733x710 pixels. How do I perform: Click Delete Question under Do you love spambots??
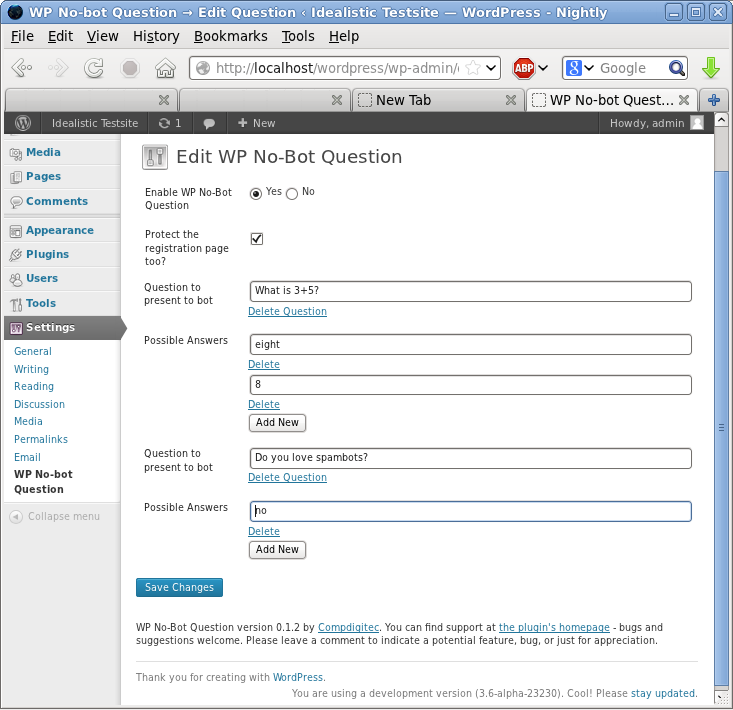coord(287,477)
